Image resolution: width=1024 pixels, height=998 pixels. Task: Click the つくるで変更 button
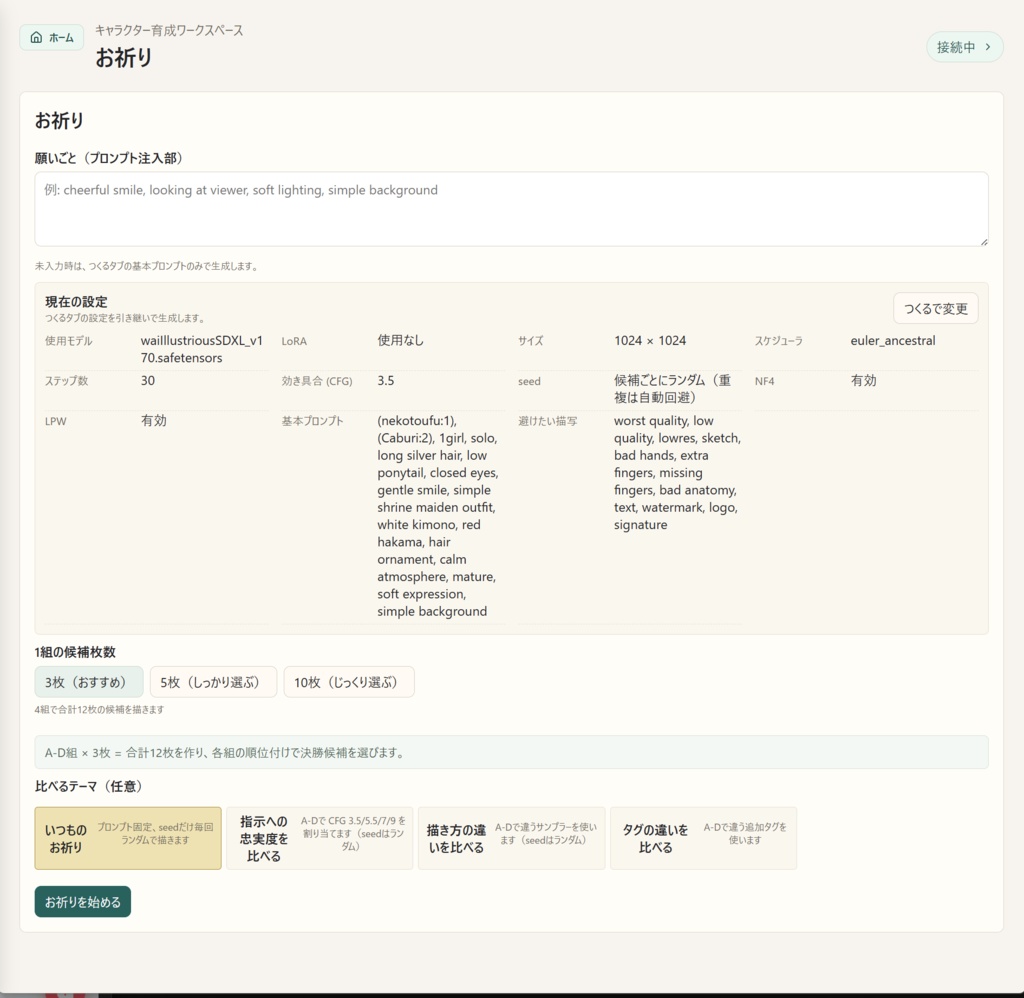935,308
